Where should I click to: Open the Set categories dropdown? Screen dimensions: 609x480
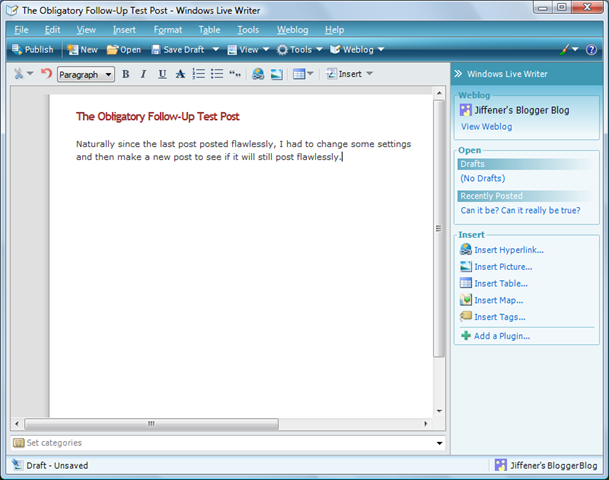439,443
